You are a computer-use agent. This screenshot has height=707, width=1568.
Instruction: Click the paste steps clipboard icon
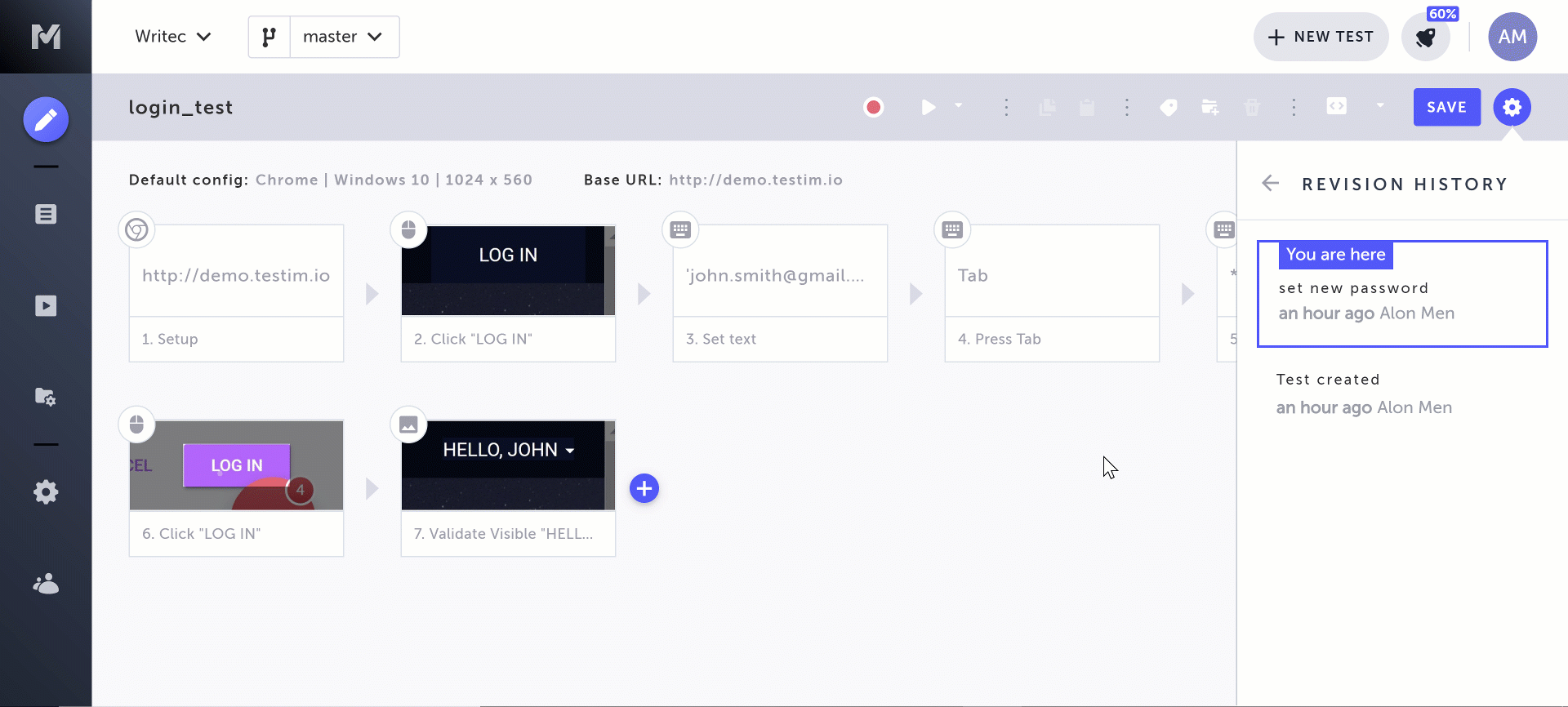click(x=1087, y=107)
